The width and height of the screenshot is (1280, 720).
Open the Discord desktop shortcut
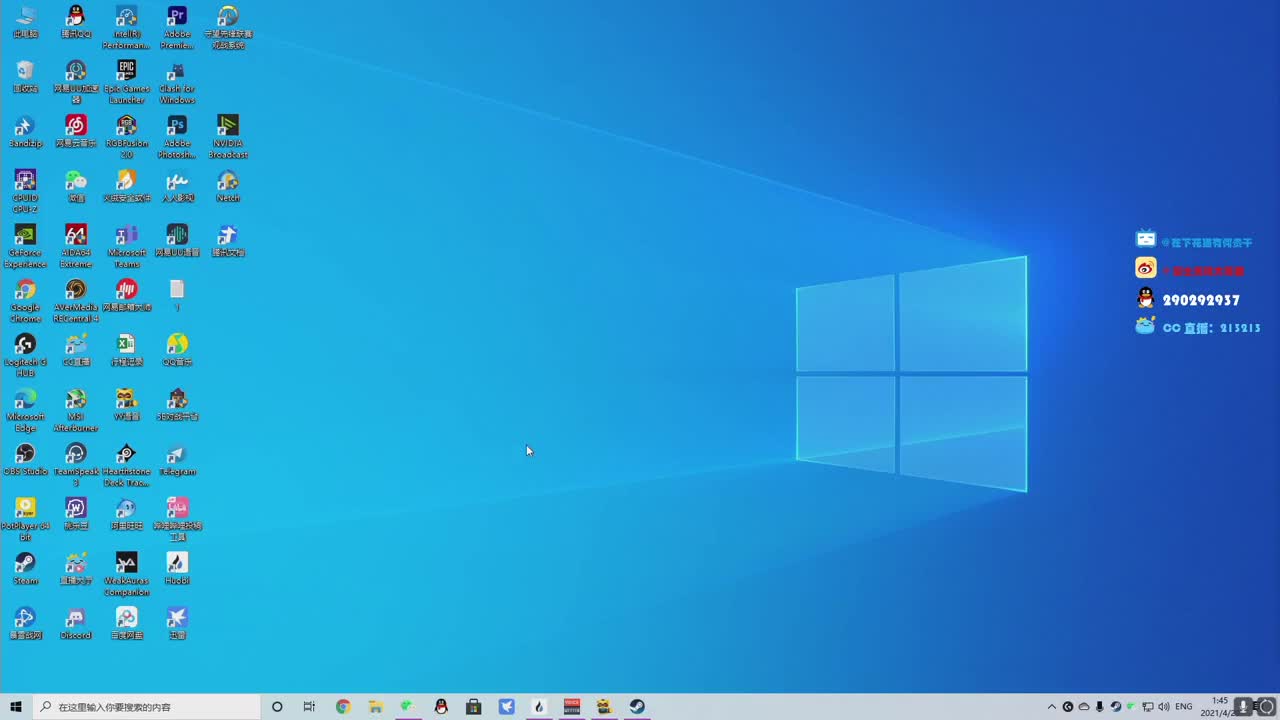click(x=76, y=623)
